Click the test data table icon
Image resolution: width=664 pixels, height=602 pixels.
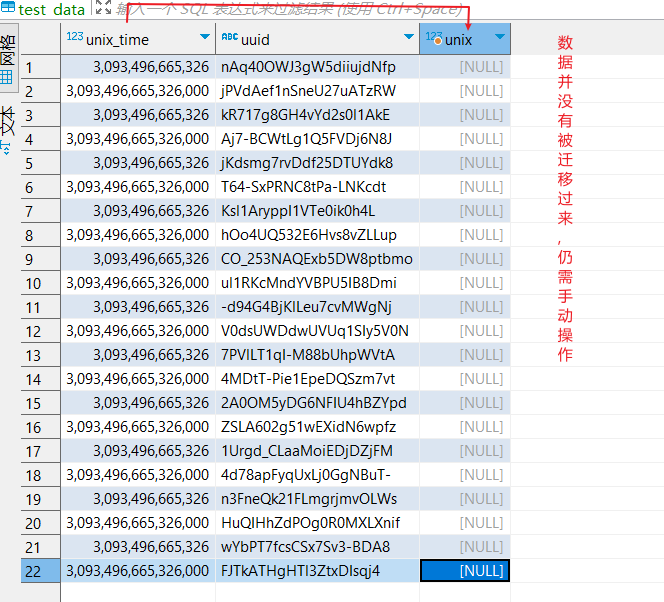pos(8,9)
